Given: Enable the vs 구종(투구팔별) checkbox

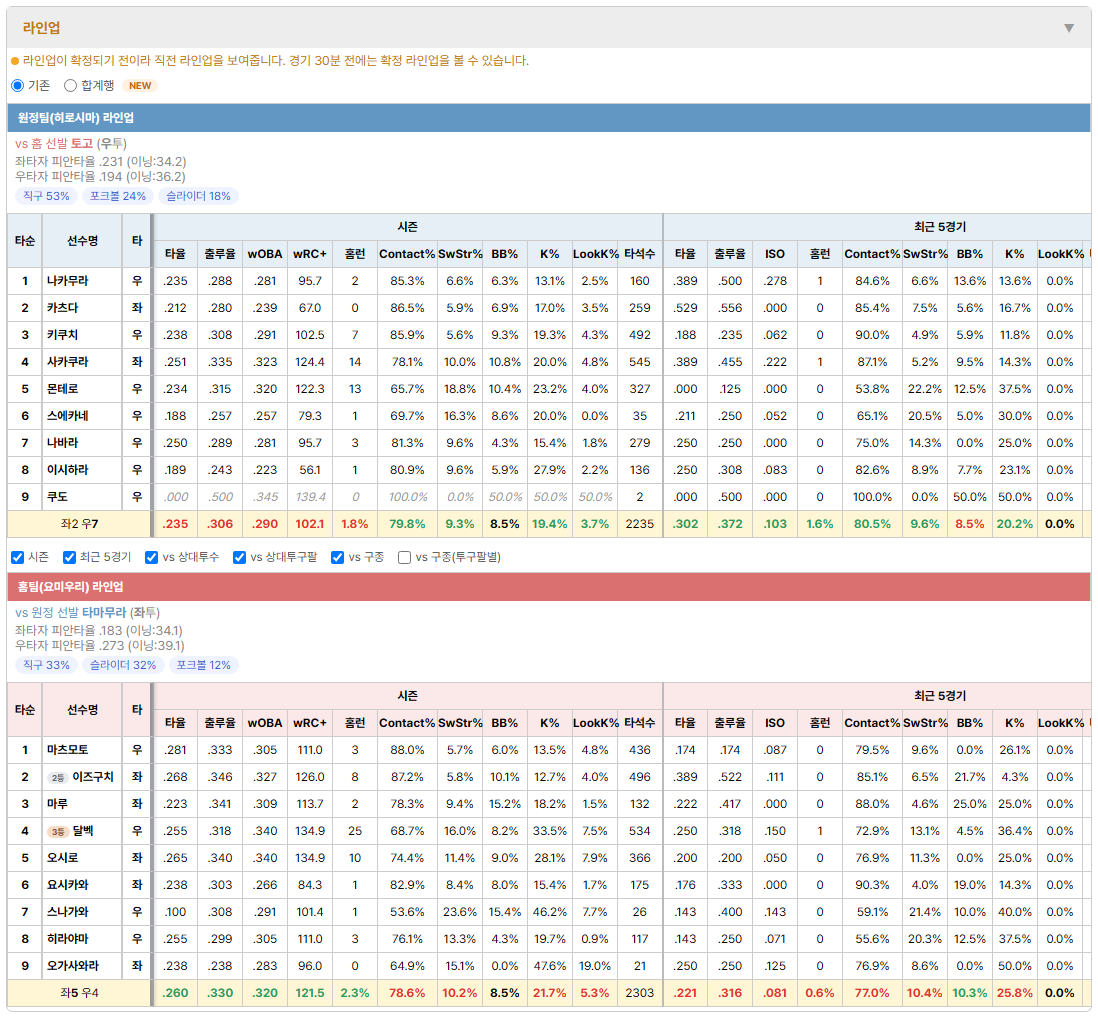Looking at the screenshot, I should tap(404, 557).
